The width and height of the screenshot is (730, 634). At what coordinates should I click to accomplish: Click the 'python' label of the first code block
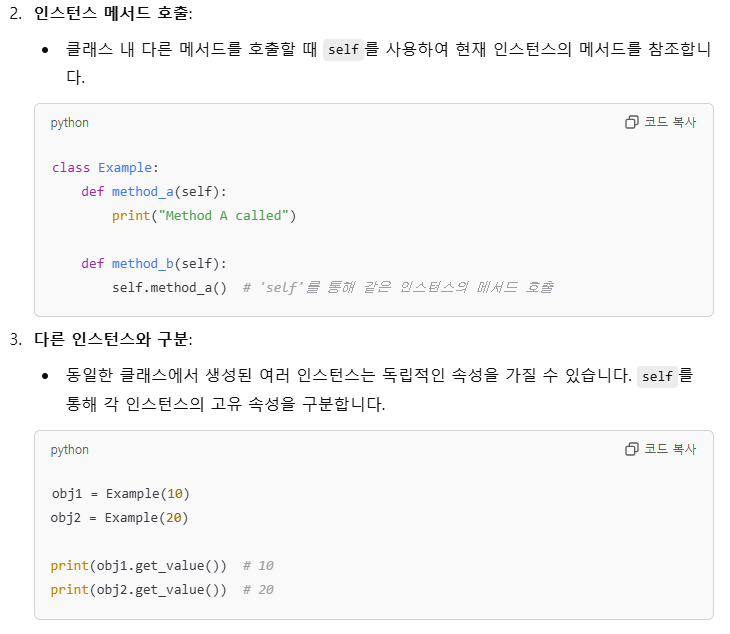69,122
